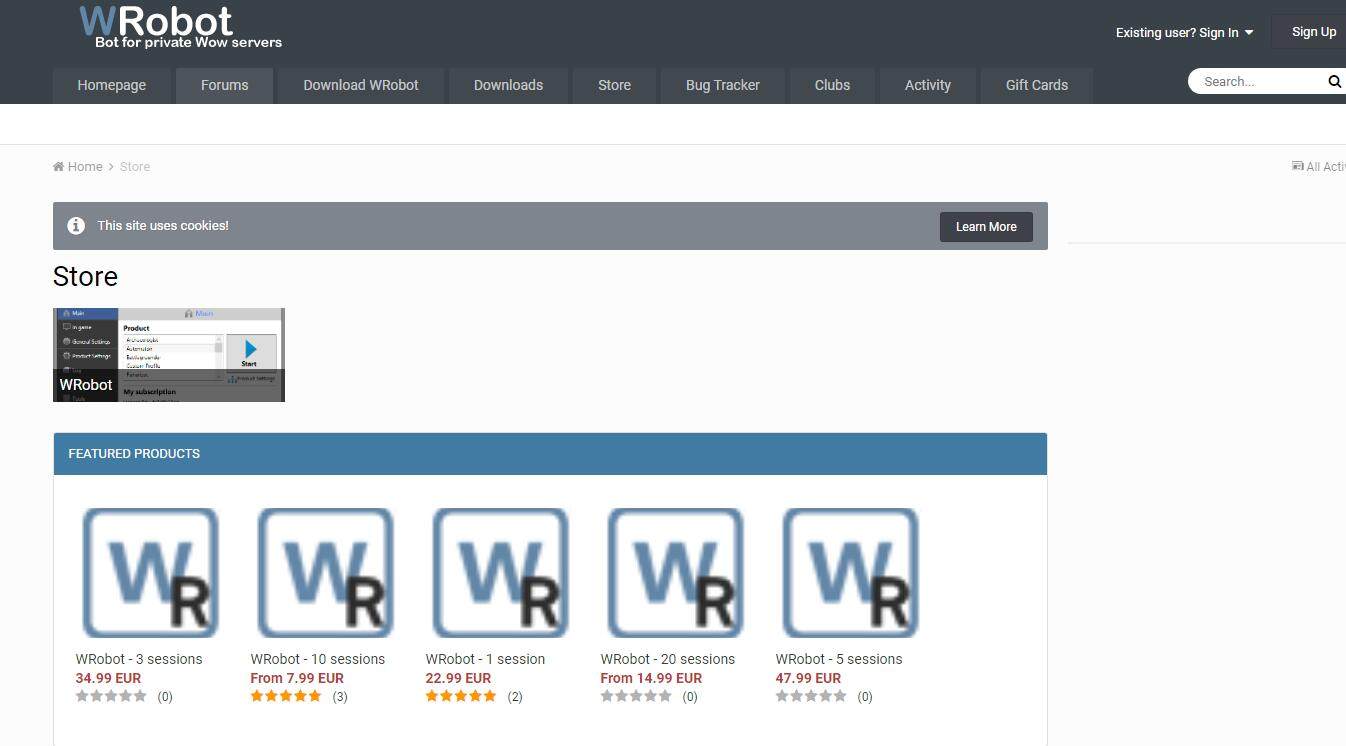Open the WRobot - 5 sessions product image
The height and width of the screenshot is (746, 1346).
[x=850, y=573]
